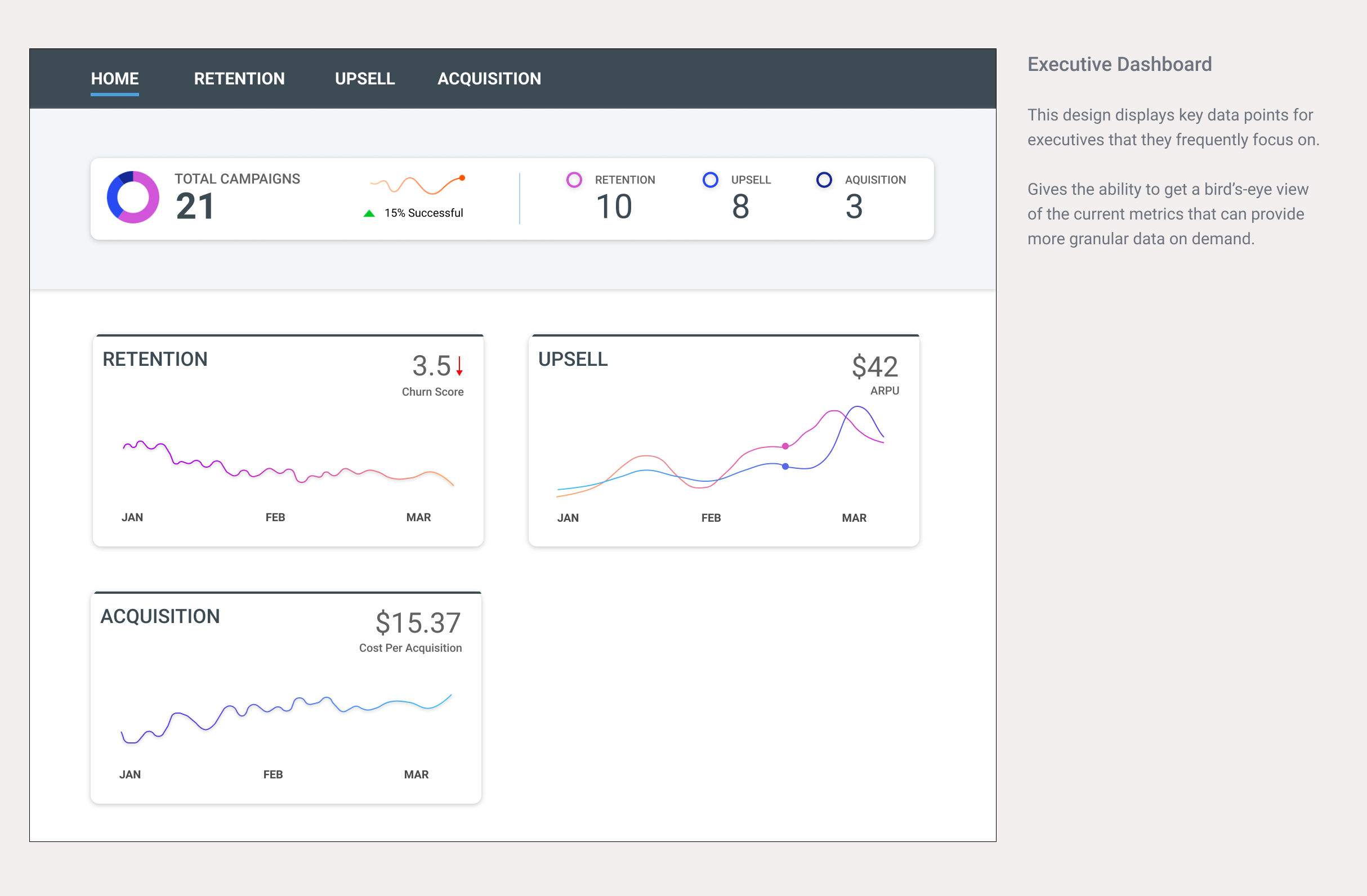Click the Aquisition count value 3

pos(854,207)
